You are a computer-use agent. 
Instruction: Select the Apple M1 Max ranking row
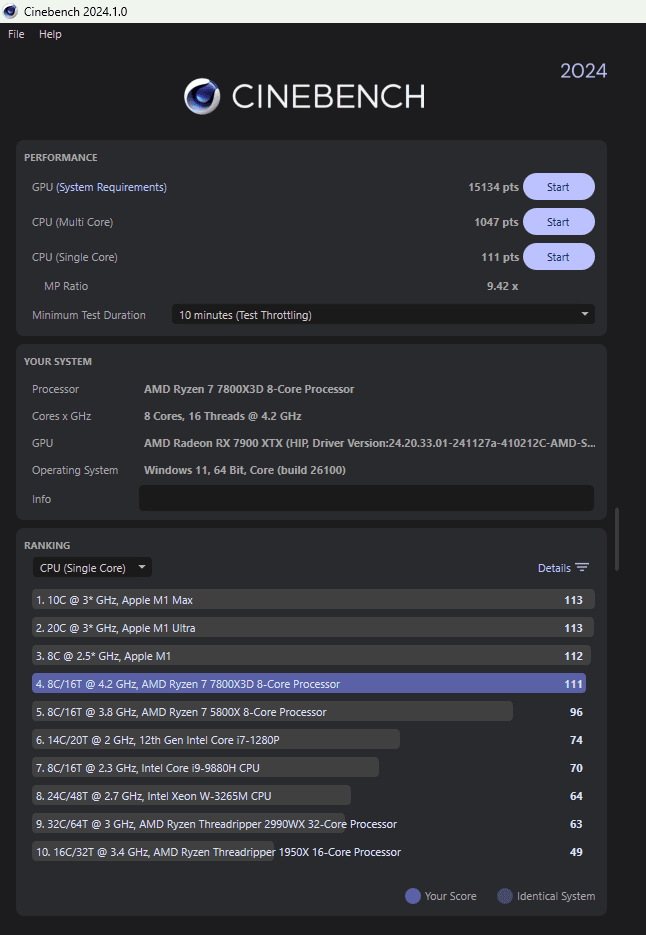click(313, 600)
